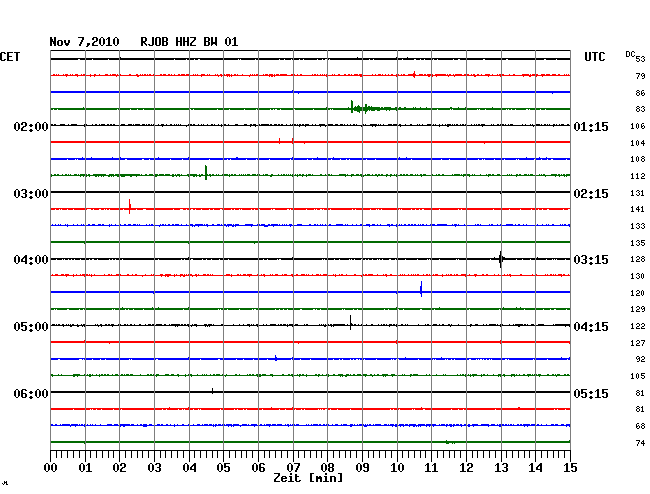Click the black spike on the 03:15 UTC trace
The width and height of the screenshot is (650, 494).
pos(501,259)
